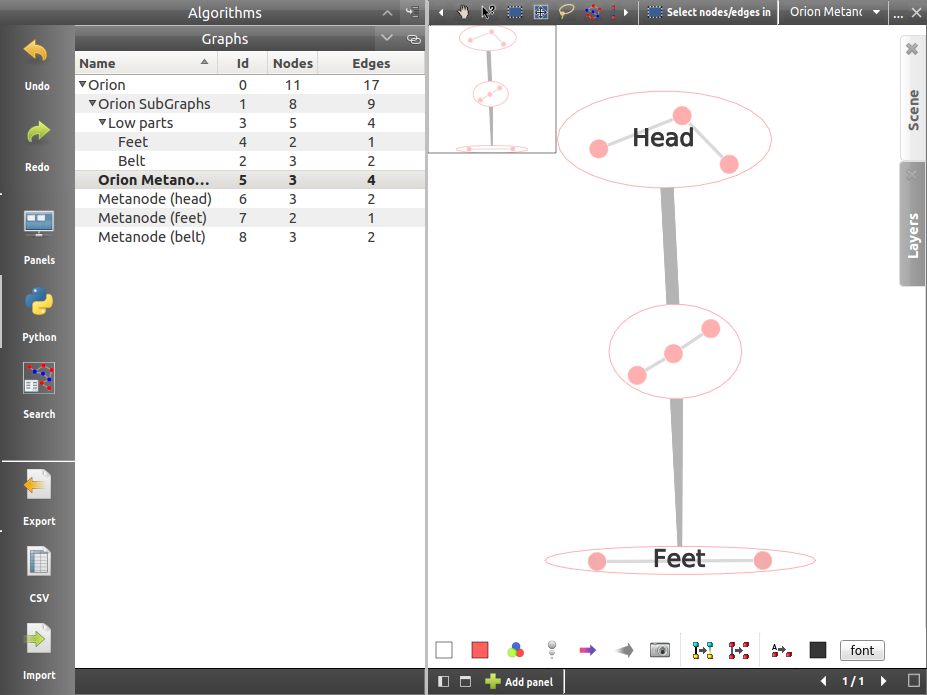Open the Orion Metanode graph dropdown

[x=834, y=12]
